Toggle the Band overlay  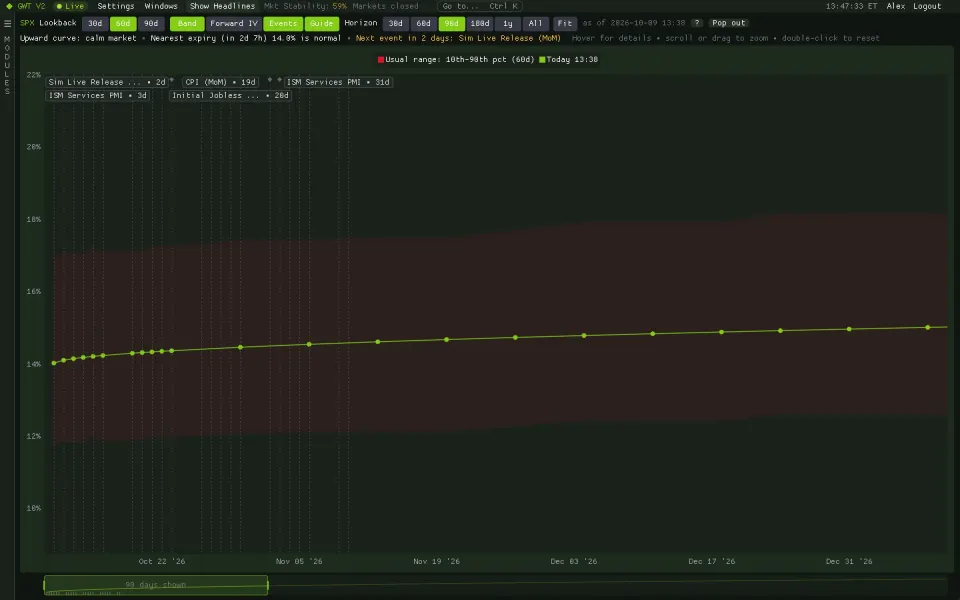pyautogui.click(x=187, y=23)
